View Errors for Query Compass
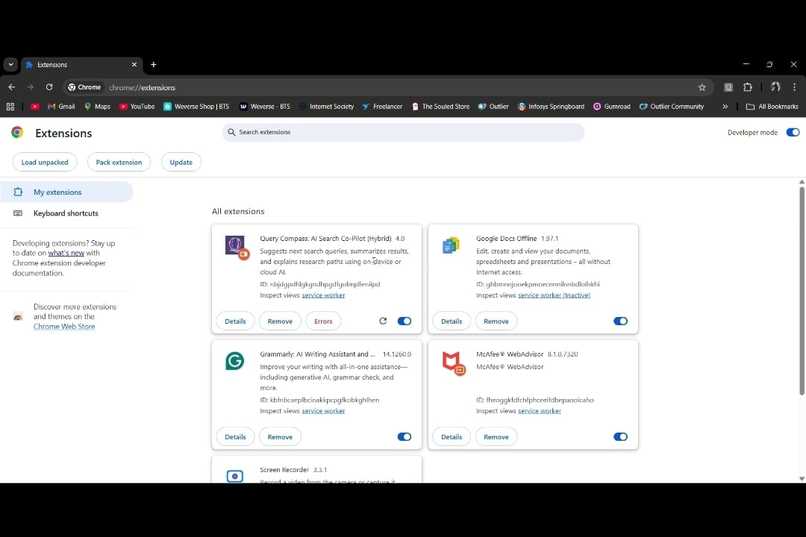Screen dimensions: 806x537 click(x=323, y=321)
